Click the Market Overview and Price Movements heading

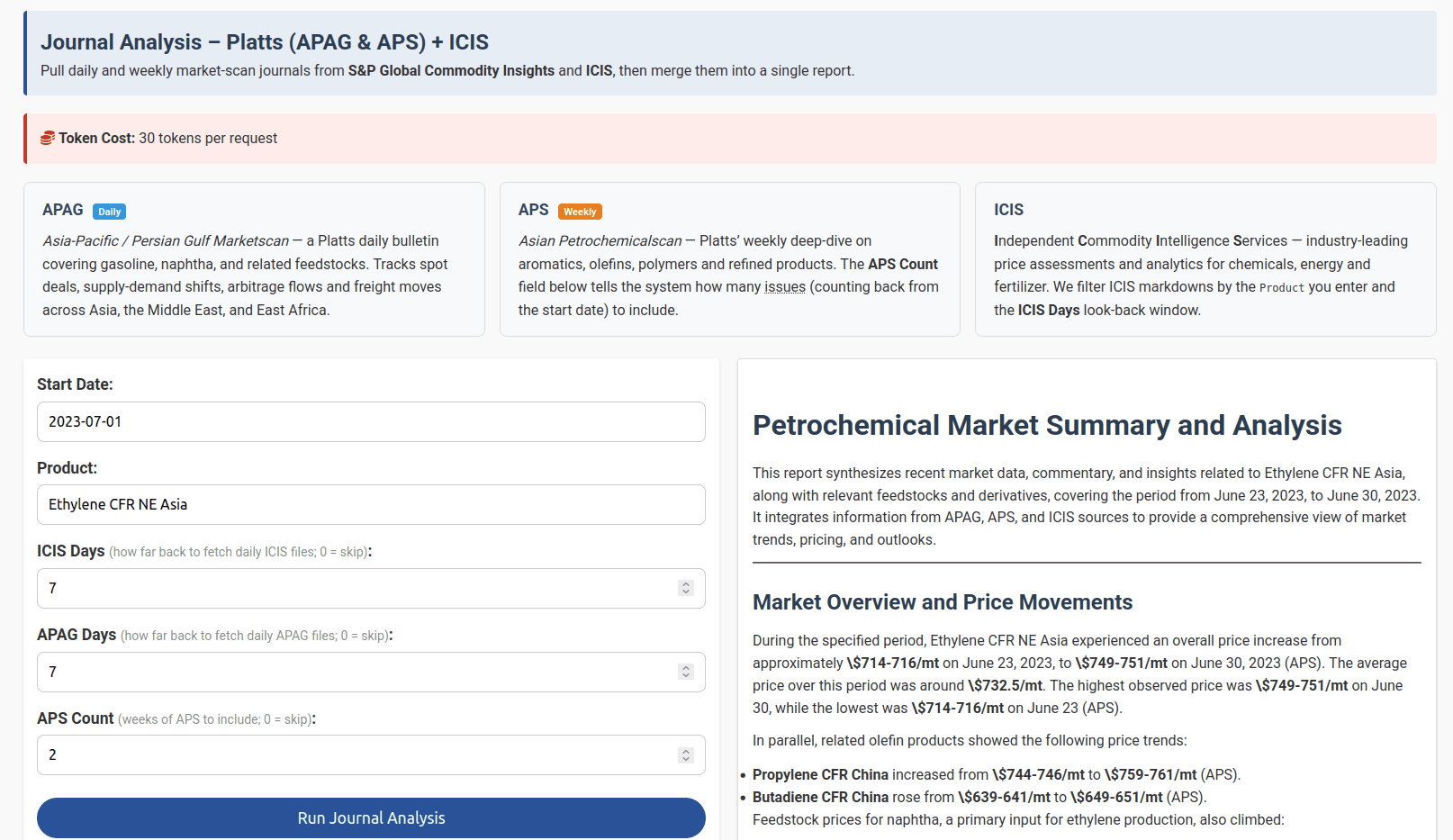[943, 602]
